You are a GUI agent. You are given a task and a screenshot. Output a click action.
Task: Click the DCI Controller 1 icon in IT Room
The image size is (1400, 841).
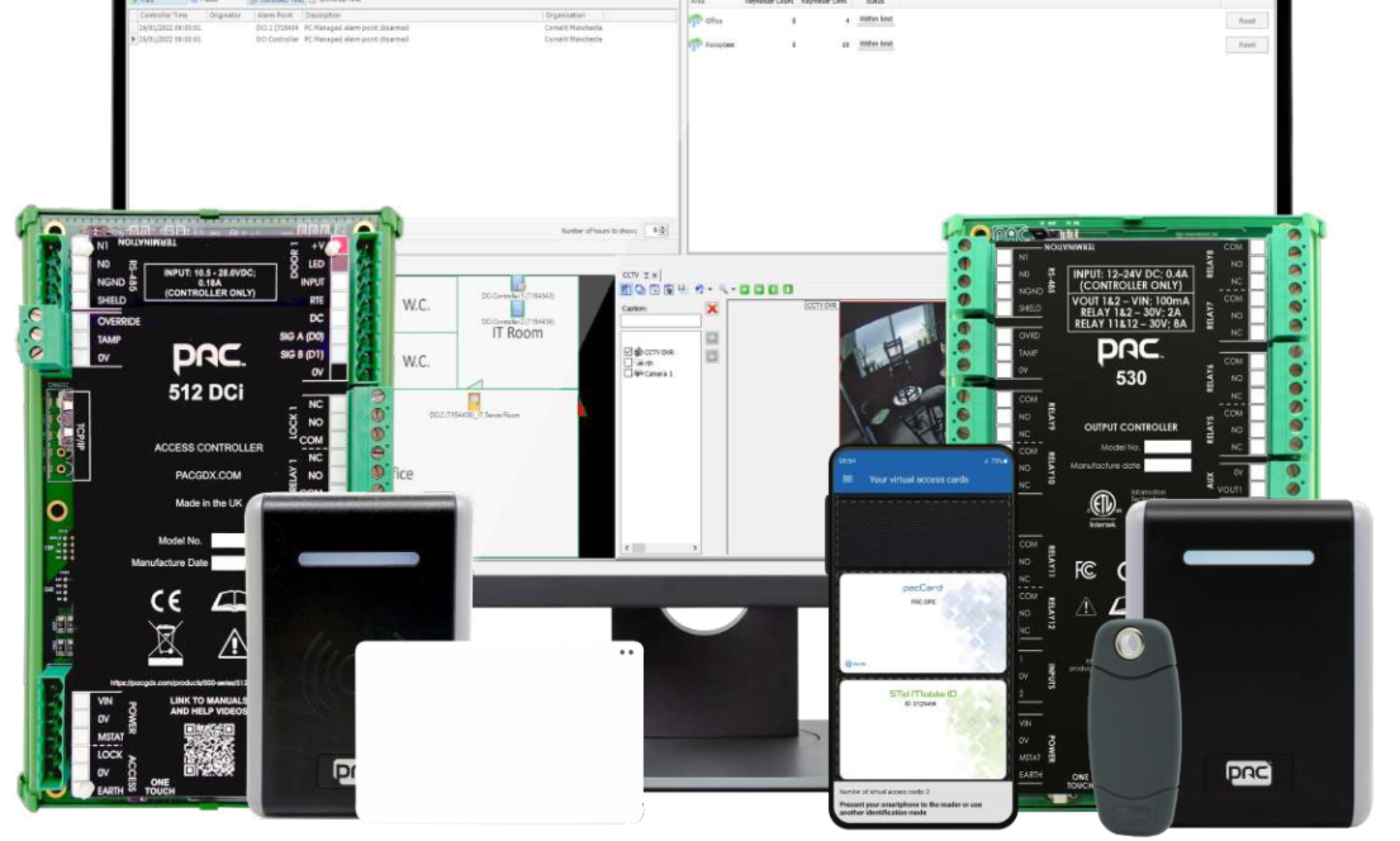(517, 284)
